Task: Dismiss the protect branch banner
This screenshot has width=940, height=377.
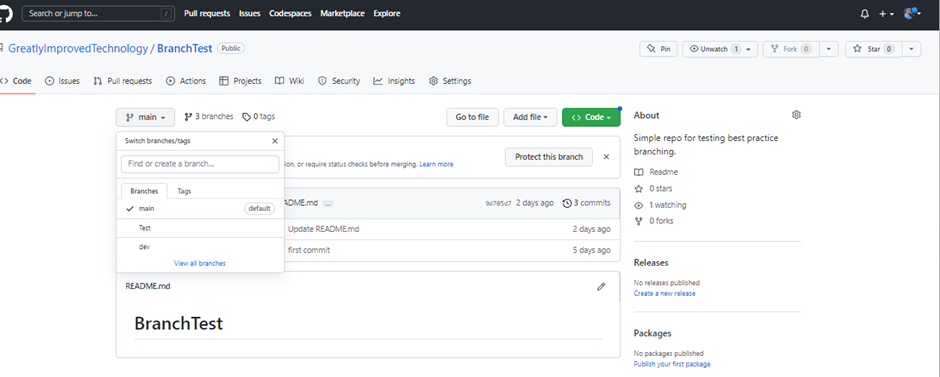Action: 606,156
